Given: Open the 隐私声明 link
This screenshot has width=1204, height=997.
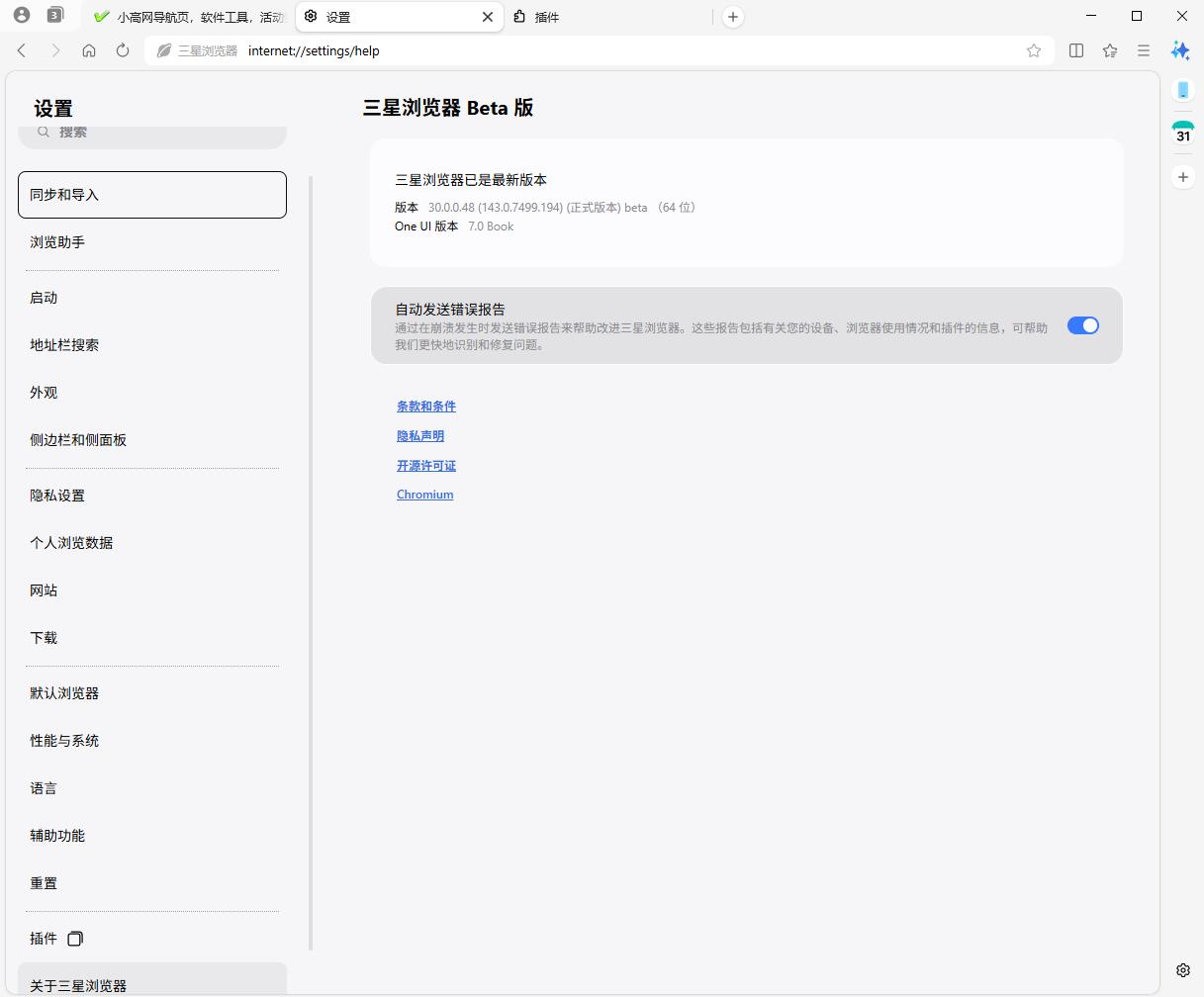Looking at the screenshot, I should pyautogui.click(x=419, y=435).
